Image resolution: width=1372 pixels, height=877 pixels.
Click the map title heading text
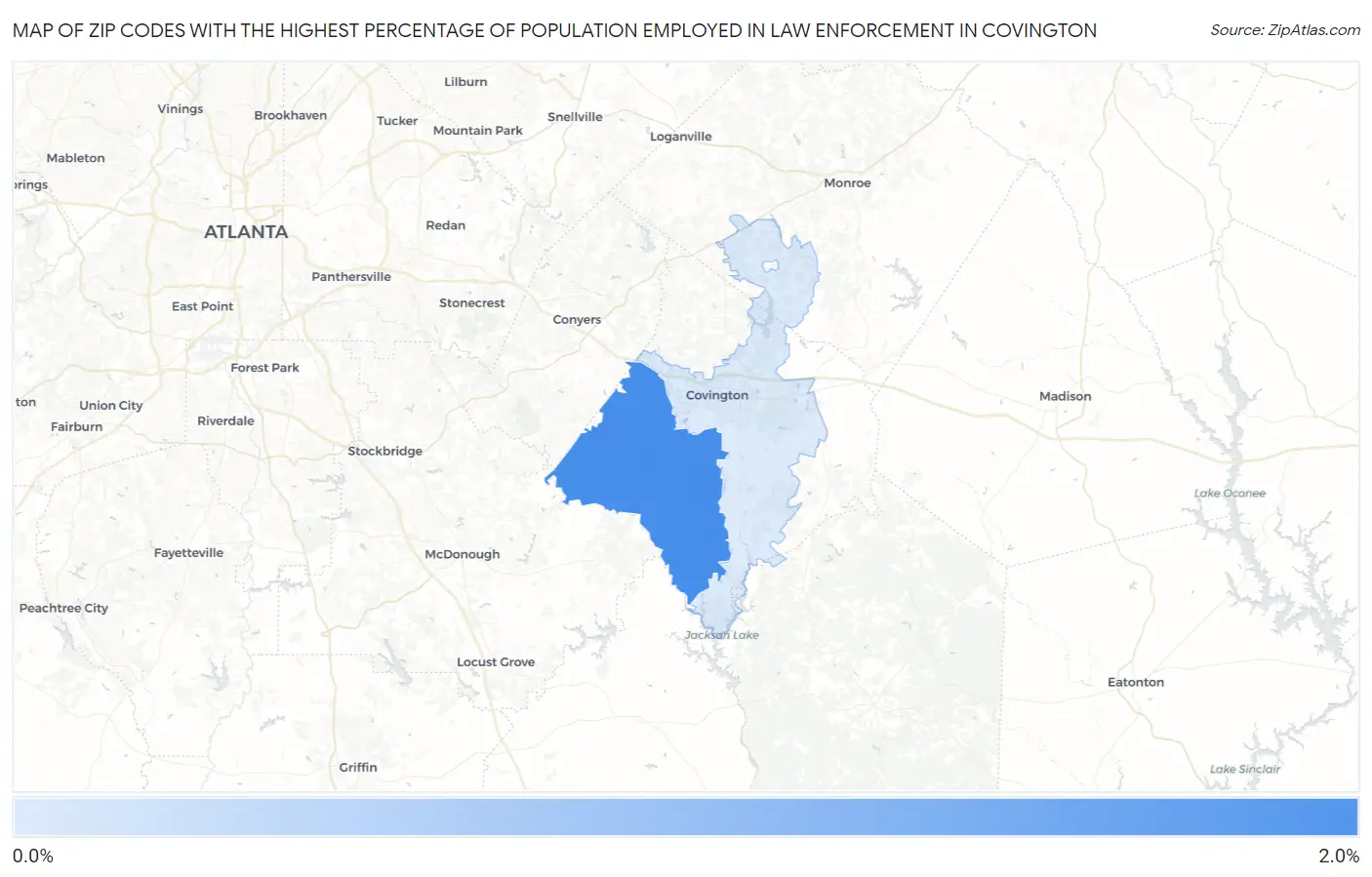pyautogui.click(x=554, y=30)
